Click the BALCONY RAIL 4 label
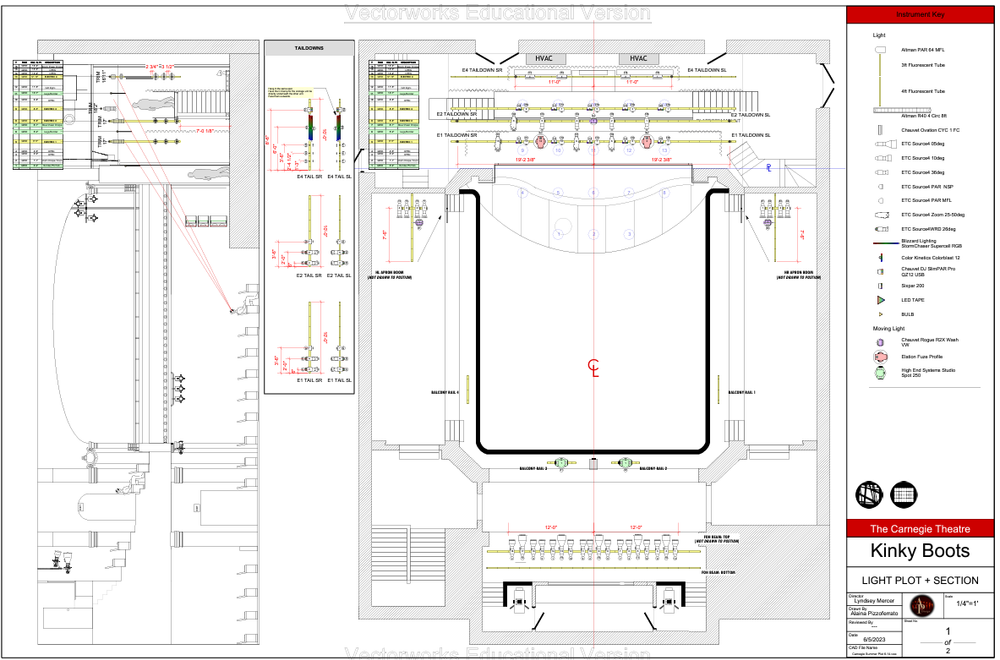1000x660 pixels. tap(445, 393)
